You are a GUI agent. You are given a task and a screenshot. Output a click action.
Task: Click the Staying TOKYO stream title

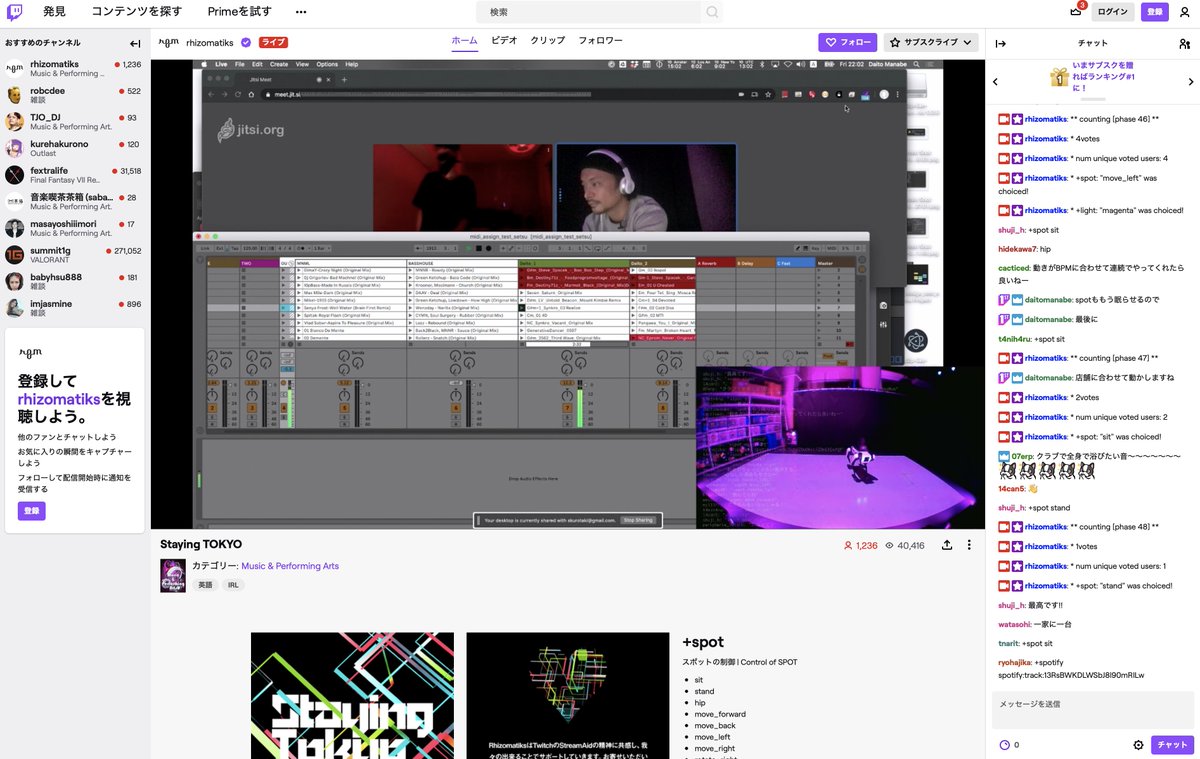click(x=201, y=544)
